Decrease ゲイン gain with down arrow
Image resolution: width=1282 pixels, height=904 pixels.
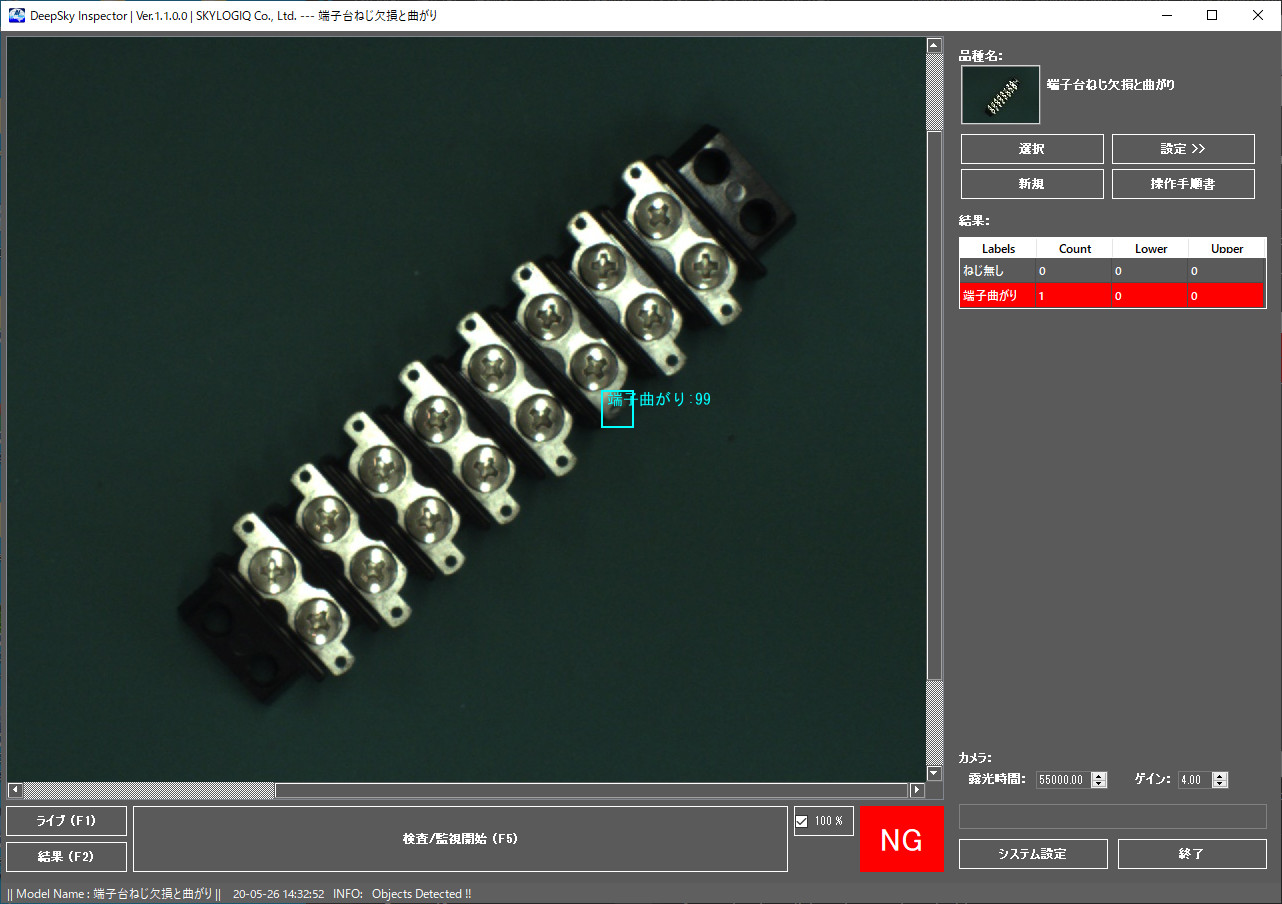(1219, 784)
